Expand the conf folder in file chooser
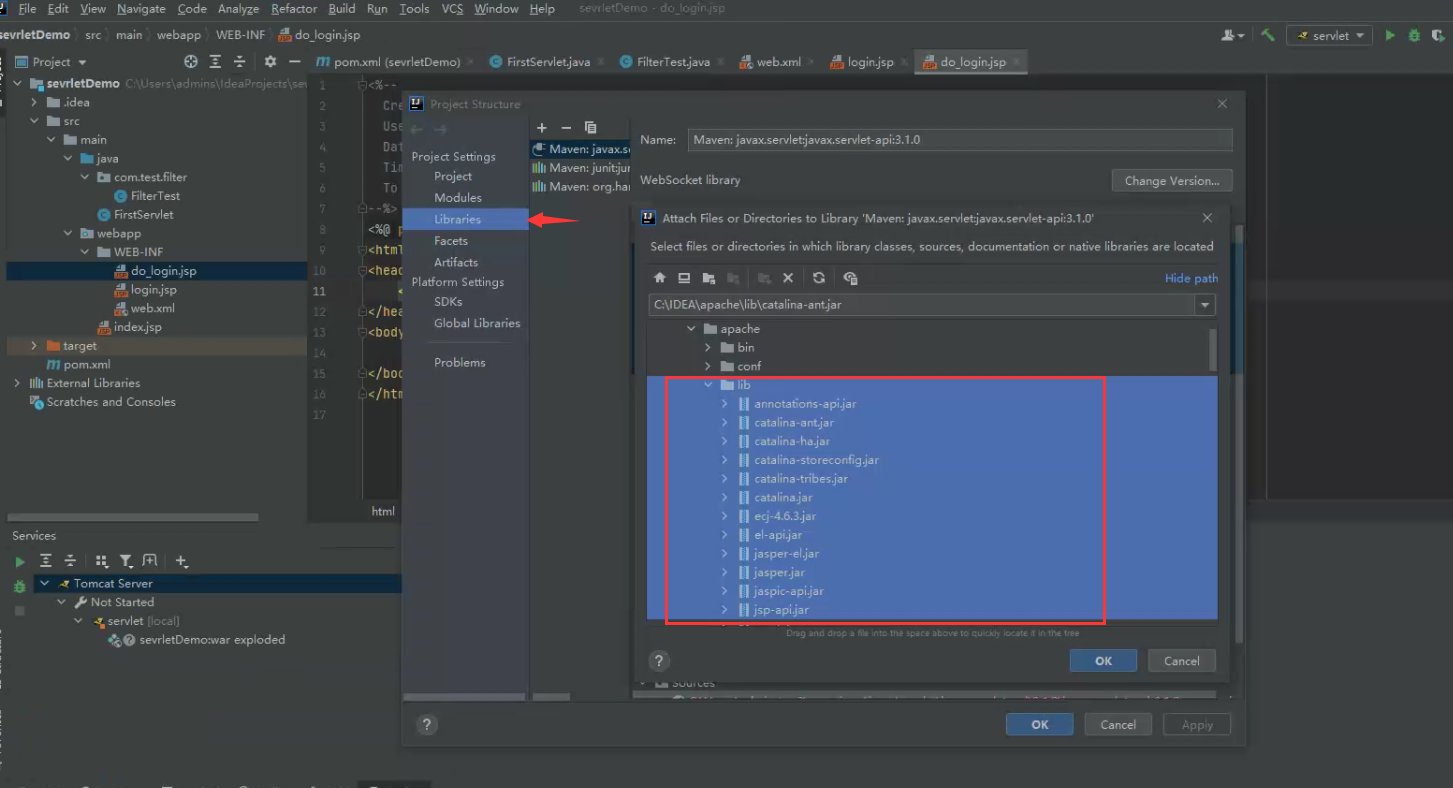1453x788 pixels. (x=708, y=366)
